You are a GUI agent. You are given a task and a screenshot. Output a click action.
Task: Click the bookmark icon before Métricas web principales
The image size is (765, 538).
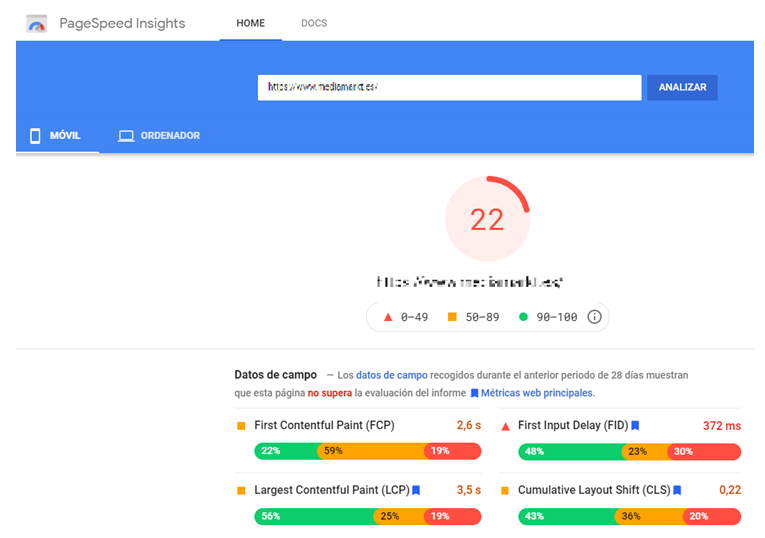point(474,393)
